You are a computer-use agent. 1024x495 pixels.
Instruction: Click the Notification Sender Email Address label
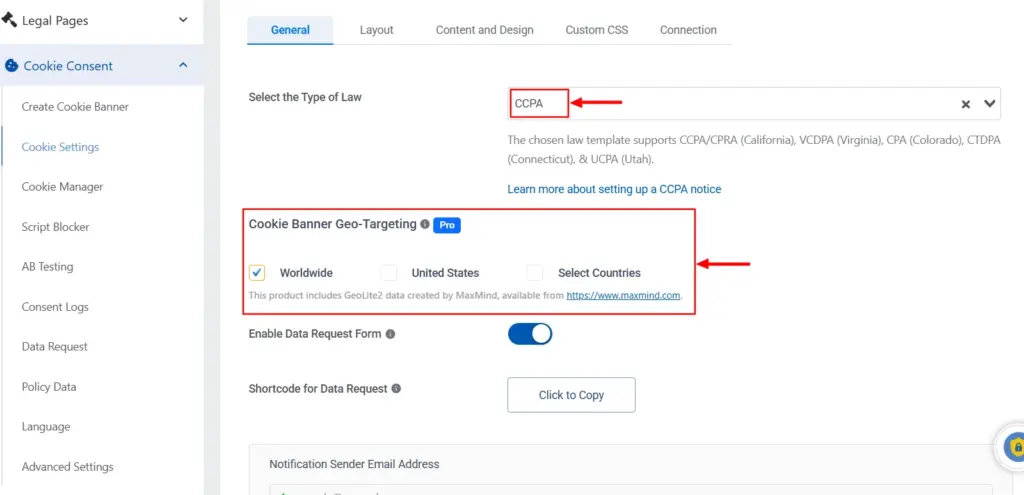(x=354, y=464)
